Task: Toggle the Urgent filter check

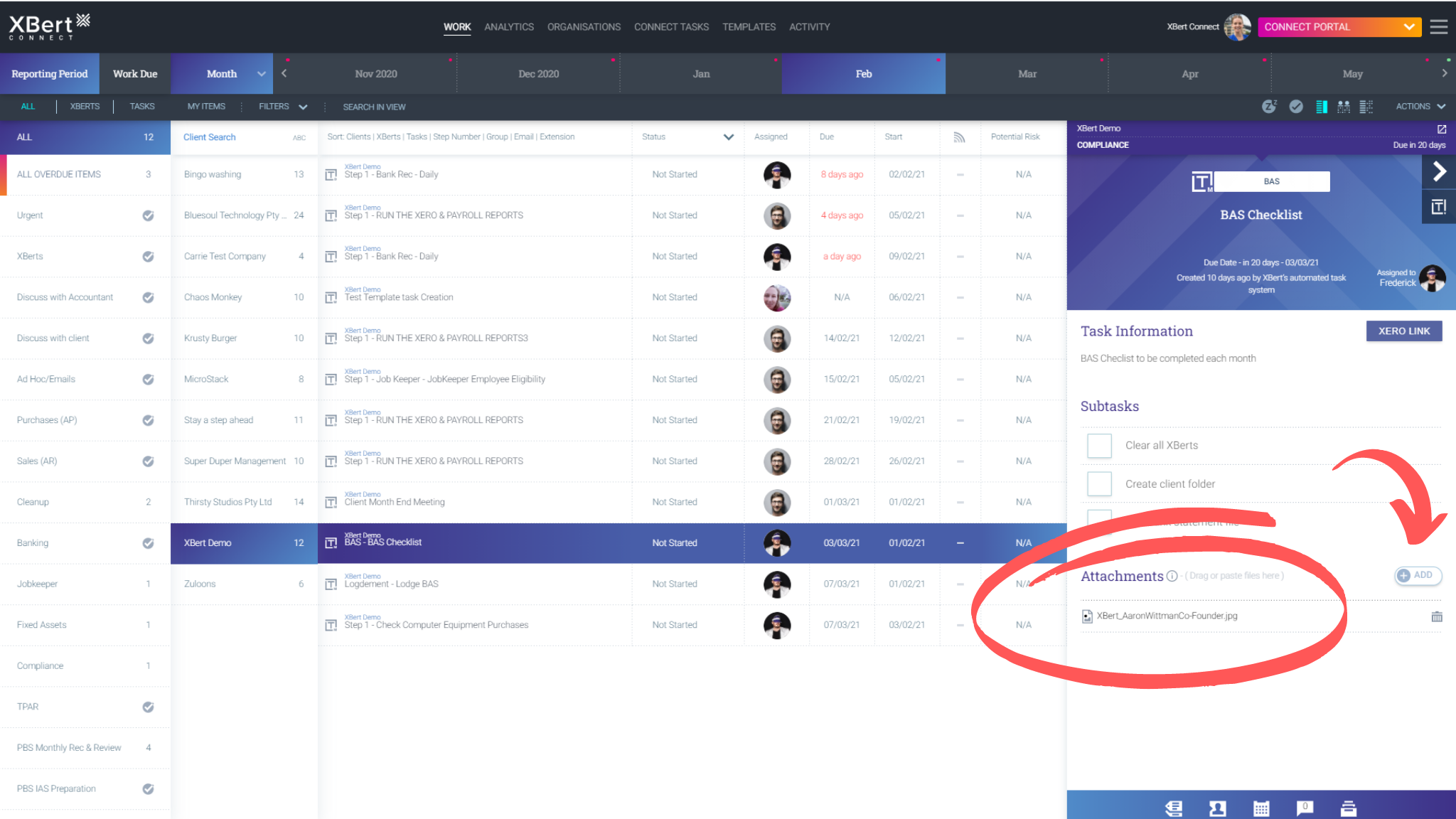Action: 148,215
